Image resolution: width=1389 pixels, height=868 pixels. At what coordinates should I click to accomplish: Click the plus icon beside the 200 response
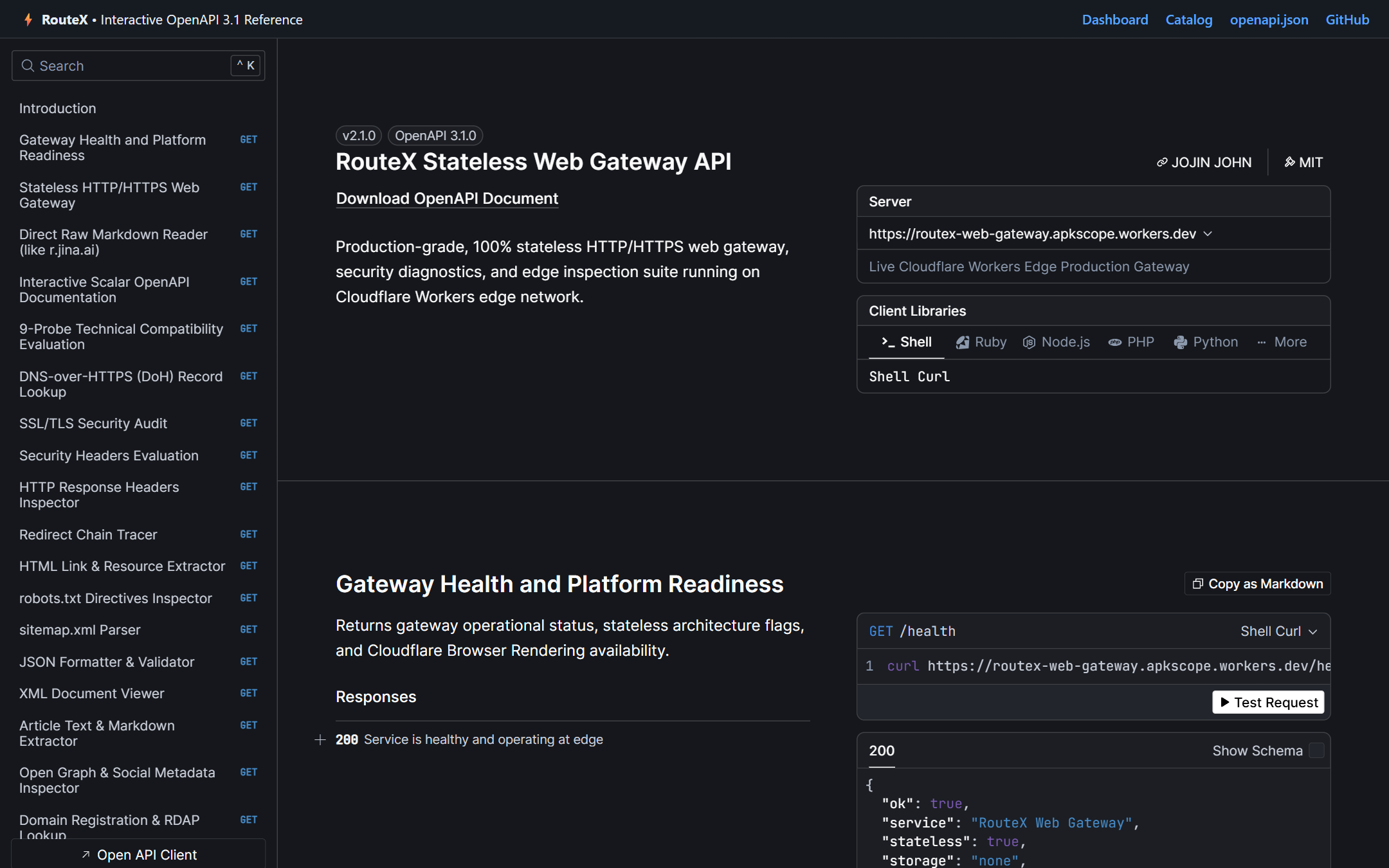[320, 740]
